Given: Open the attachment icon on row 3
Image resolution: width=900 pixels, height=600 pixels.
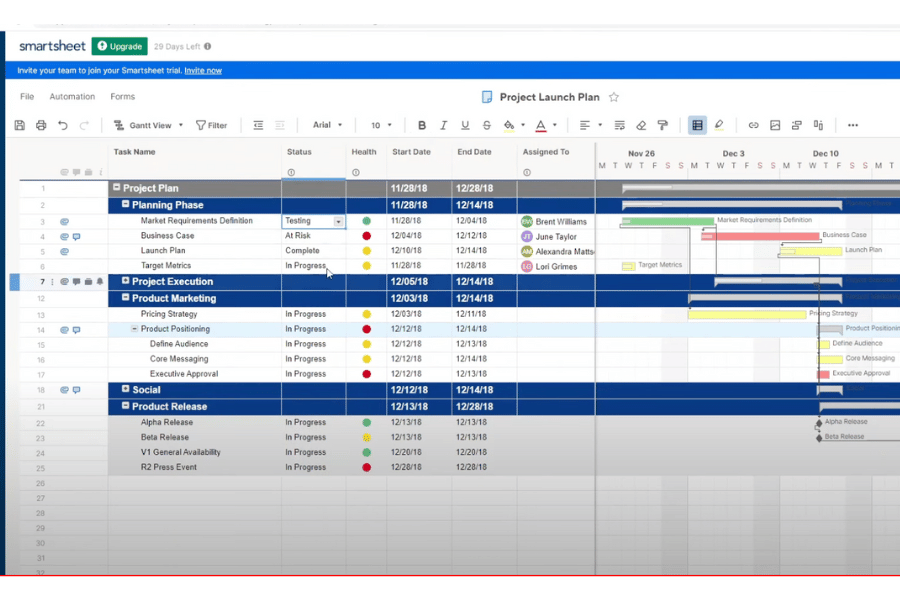Looking at the screenshot, I should tap(64, 222).
